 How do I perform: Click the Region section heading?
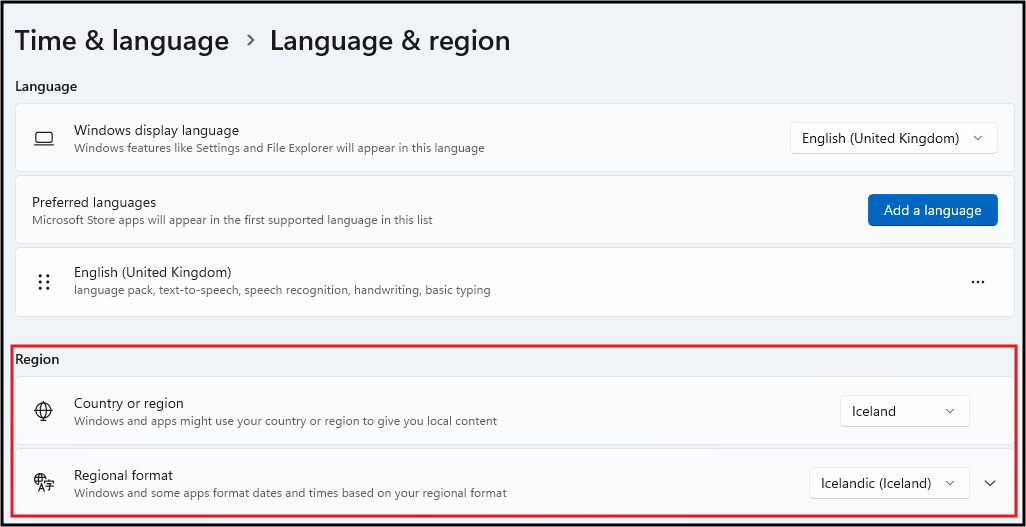(37, 359)
